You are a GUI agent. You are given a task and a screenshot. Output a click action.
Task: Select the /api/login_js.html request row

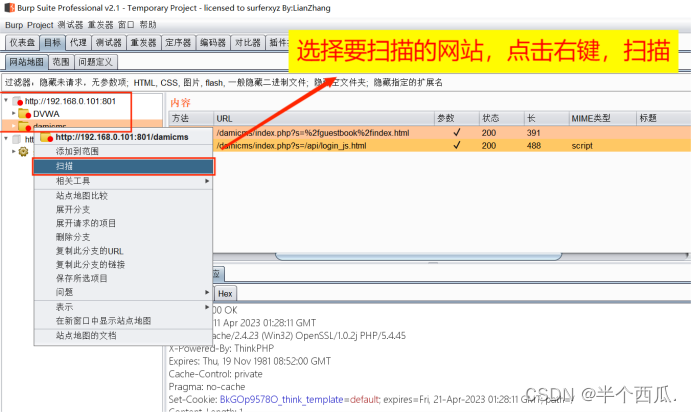[452, 145]
